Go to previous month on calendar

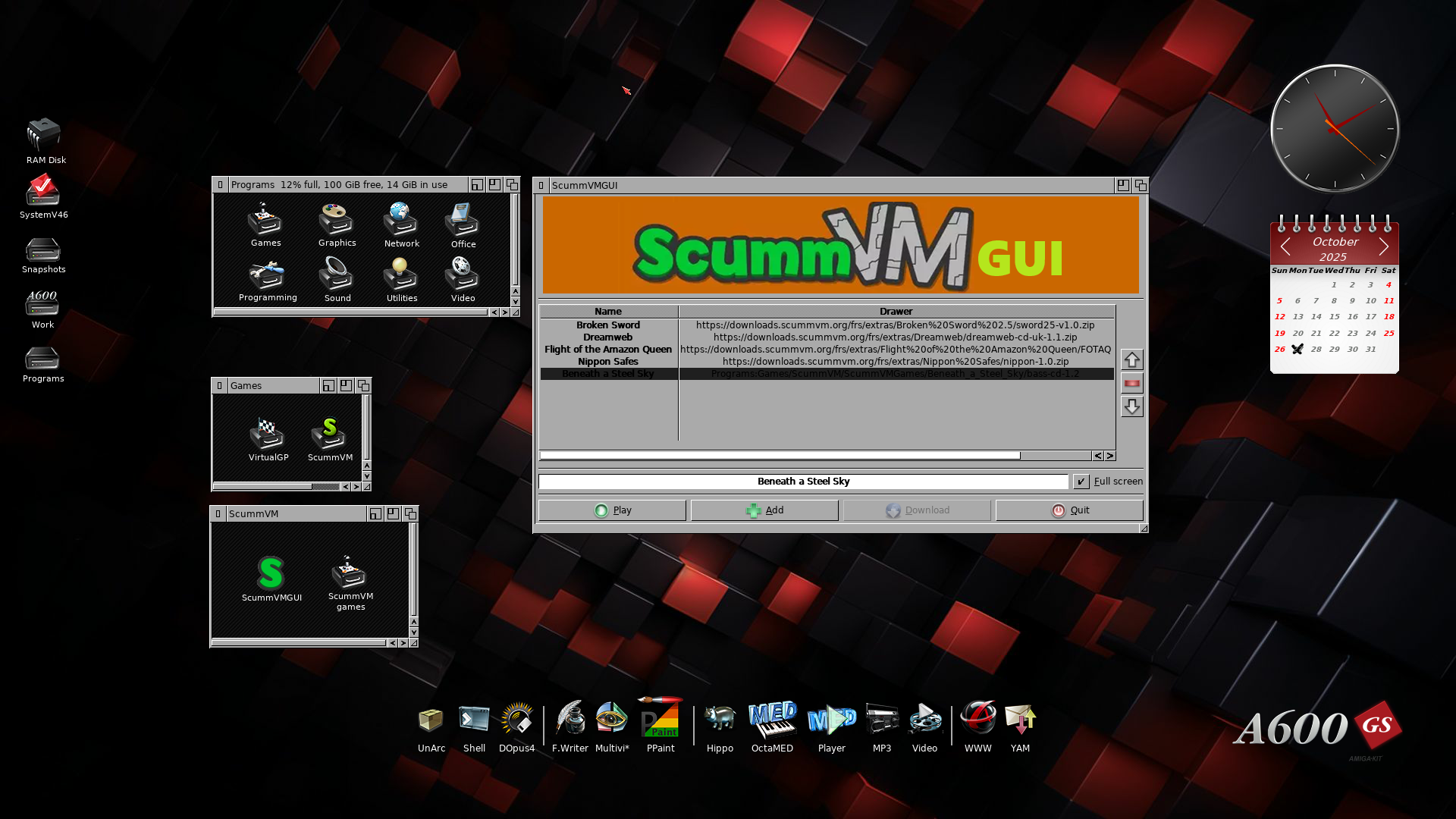(1285, 246)
